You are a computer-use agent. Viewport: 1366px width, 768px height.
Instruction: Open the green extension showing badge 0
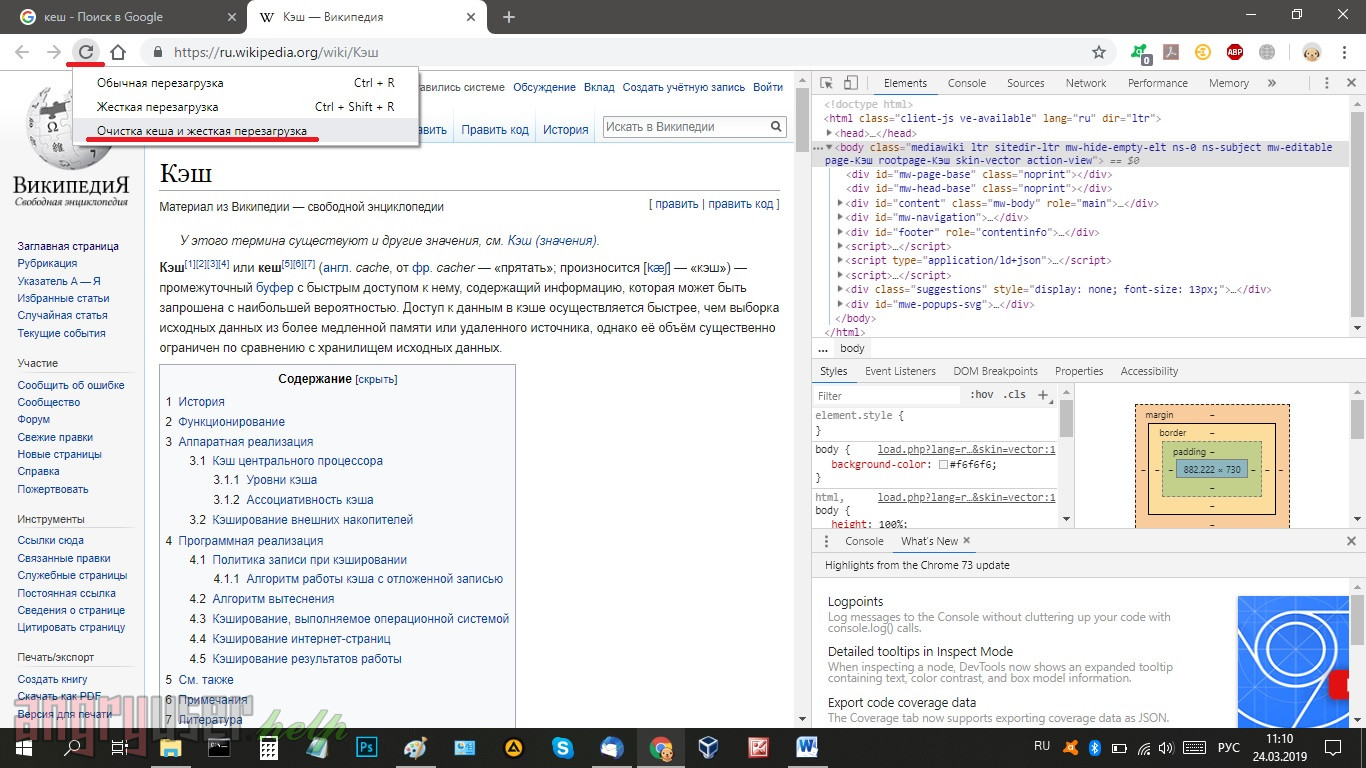pos(1140,53)
